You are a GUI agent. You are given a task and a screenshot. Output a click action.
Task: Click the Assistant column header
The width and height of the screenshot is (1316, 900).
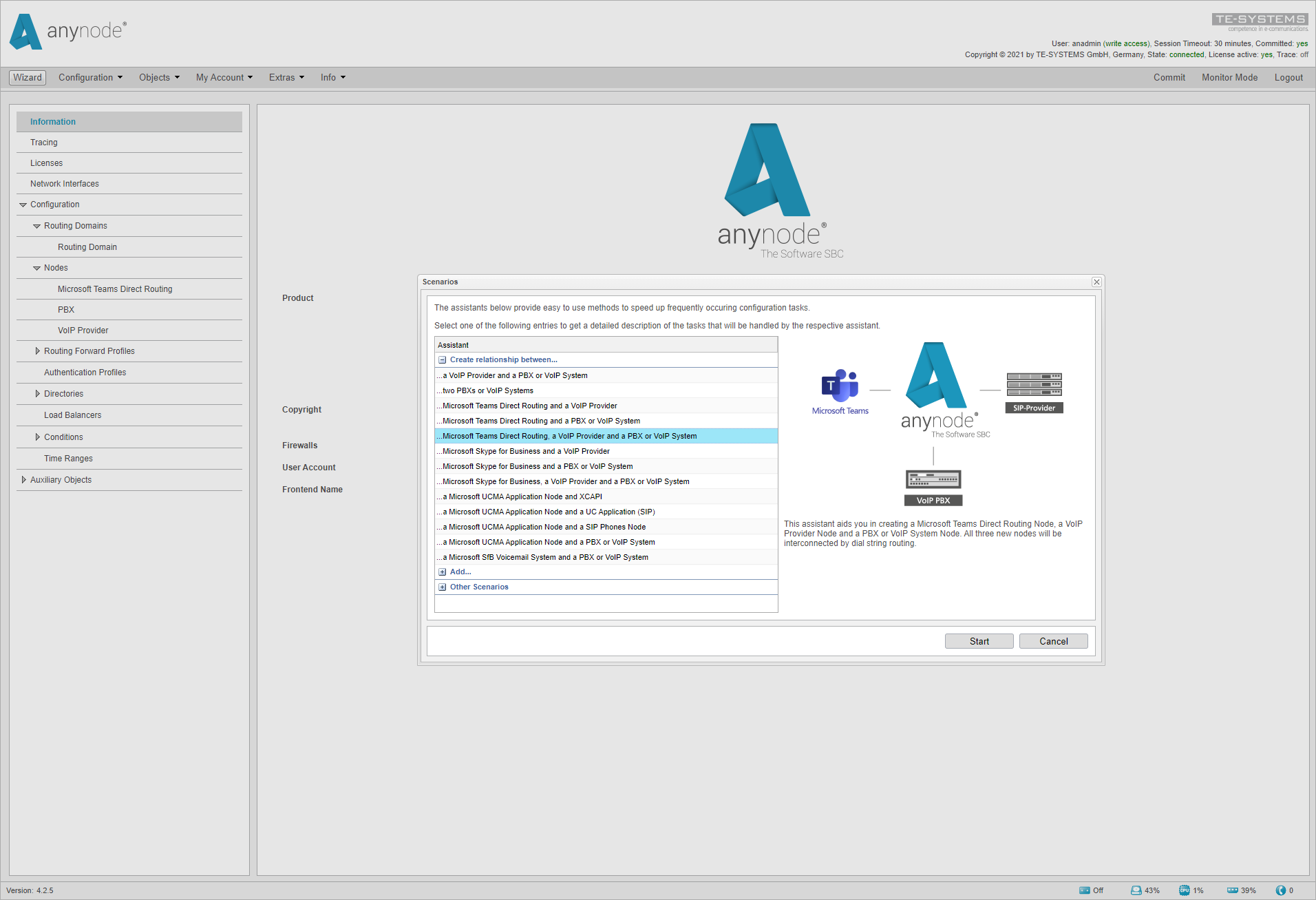[x=606, y=345]
